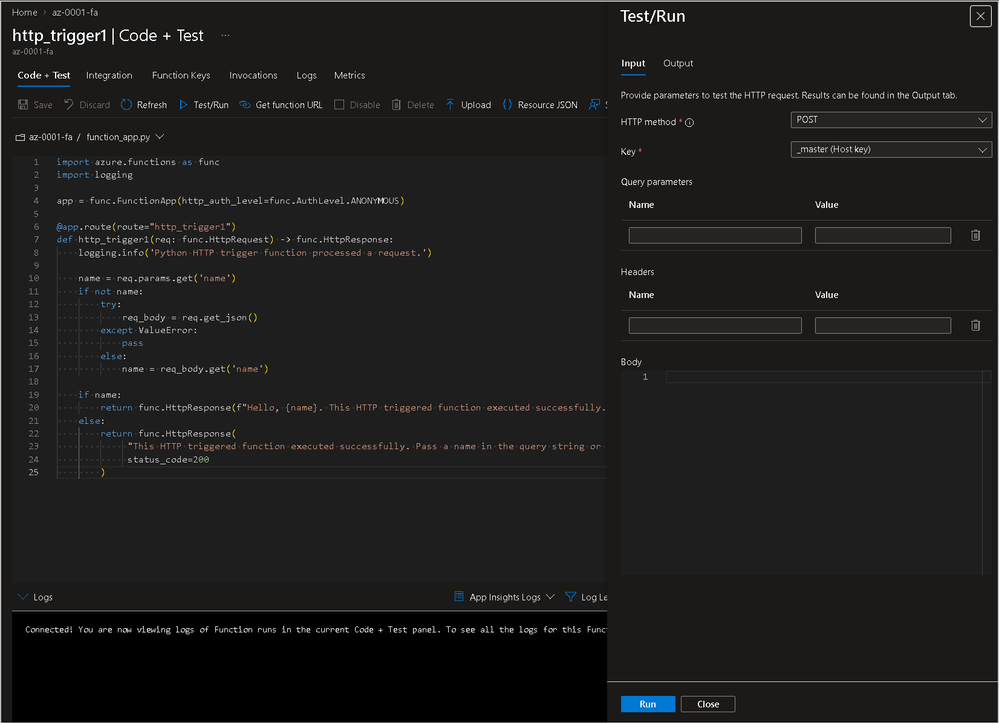999x723 pixels.
Task: Focus the Query parameters Value field
Action: [x=882, y=235]
